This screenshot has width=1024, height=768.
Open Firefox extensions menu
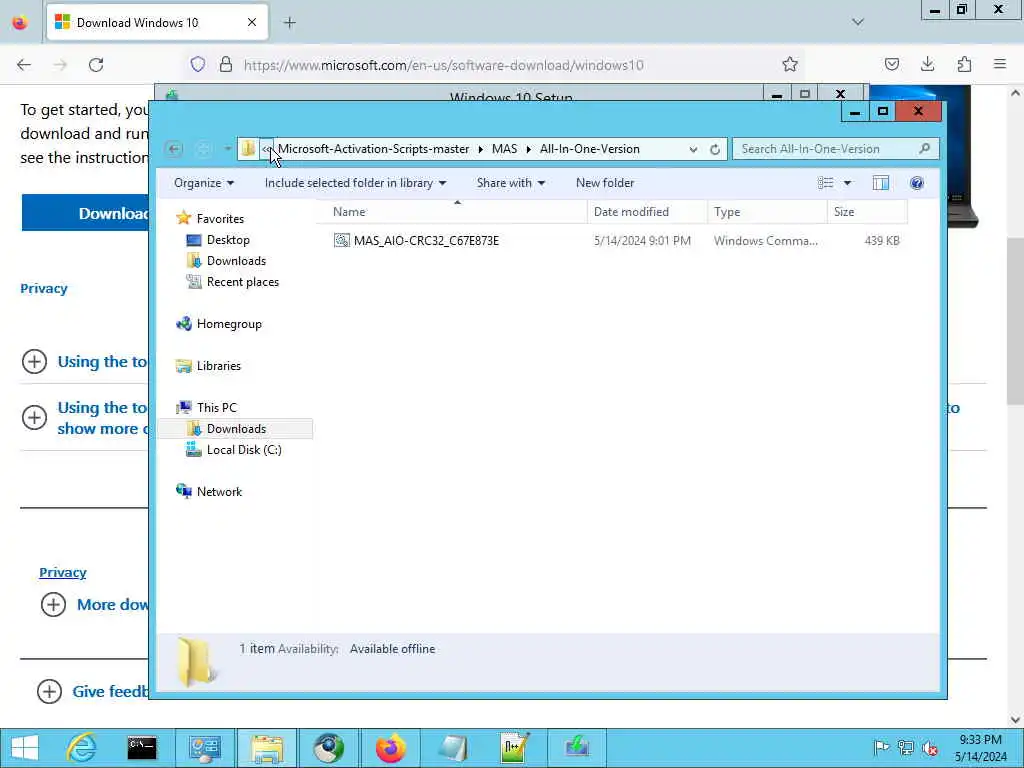click(x=964, y=64)
